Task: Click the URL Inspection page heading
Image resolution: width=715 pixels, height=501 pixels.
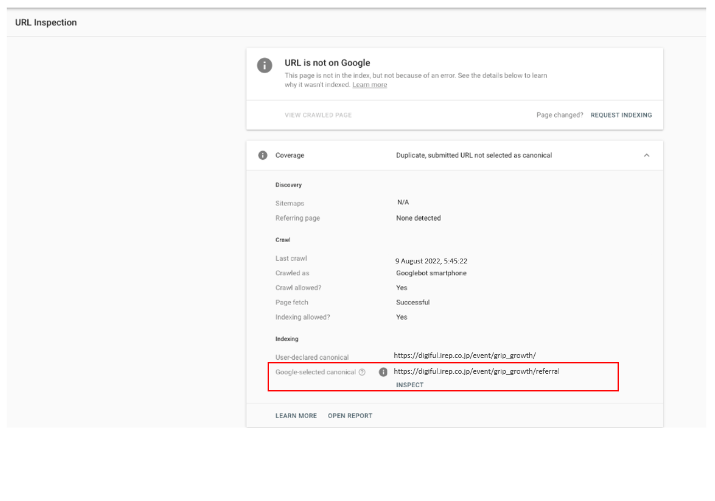Action: 46,22
